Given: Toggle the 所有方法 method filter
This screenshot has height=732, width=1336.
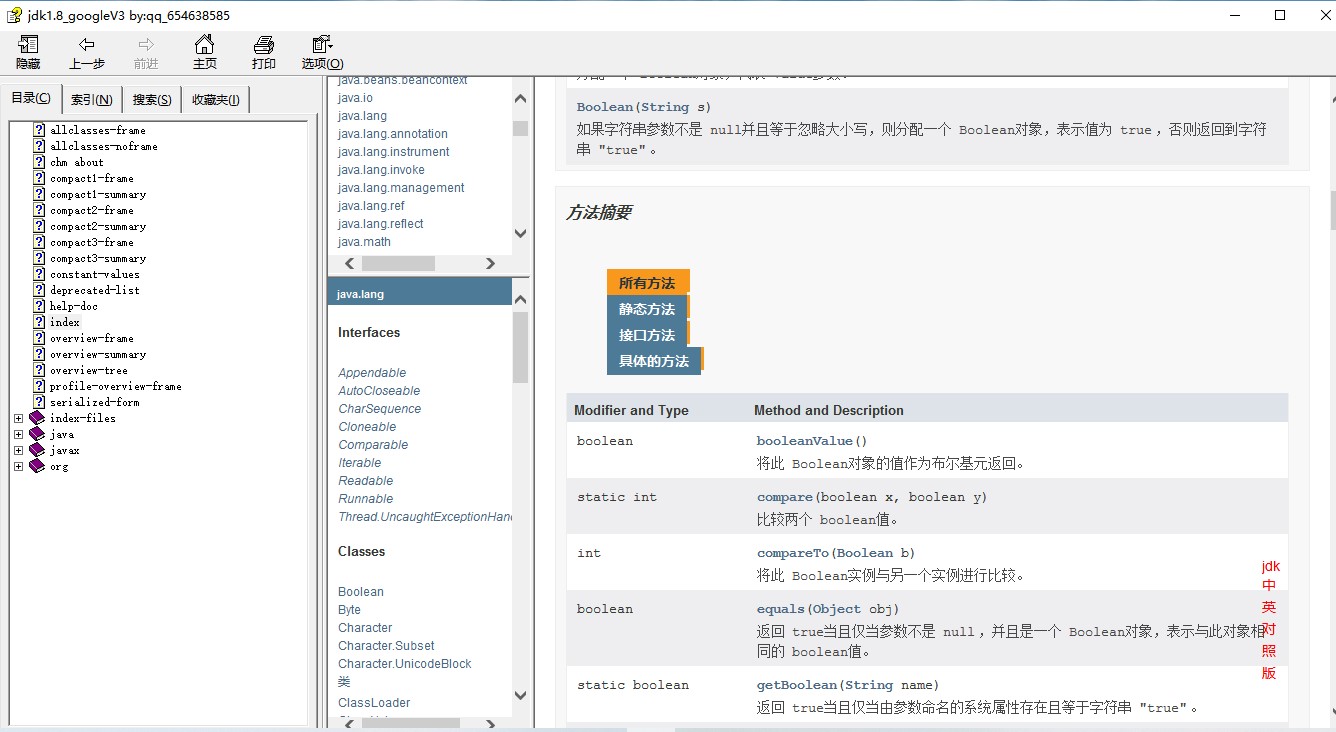Looking at the screenshot, I should (647, 282).
